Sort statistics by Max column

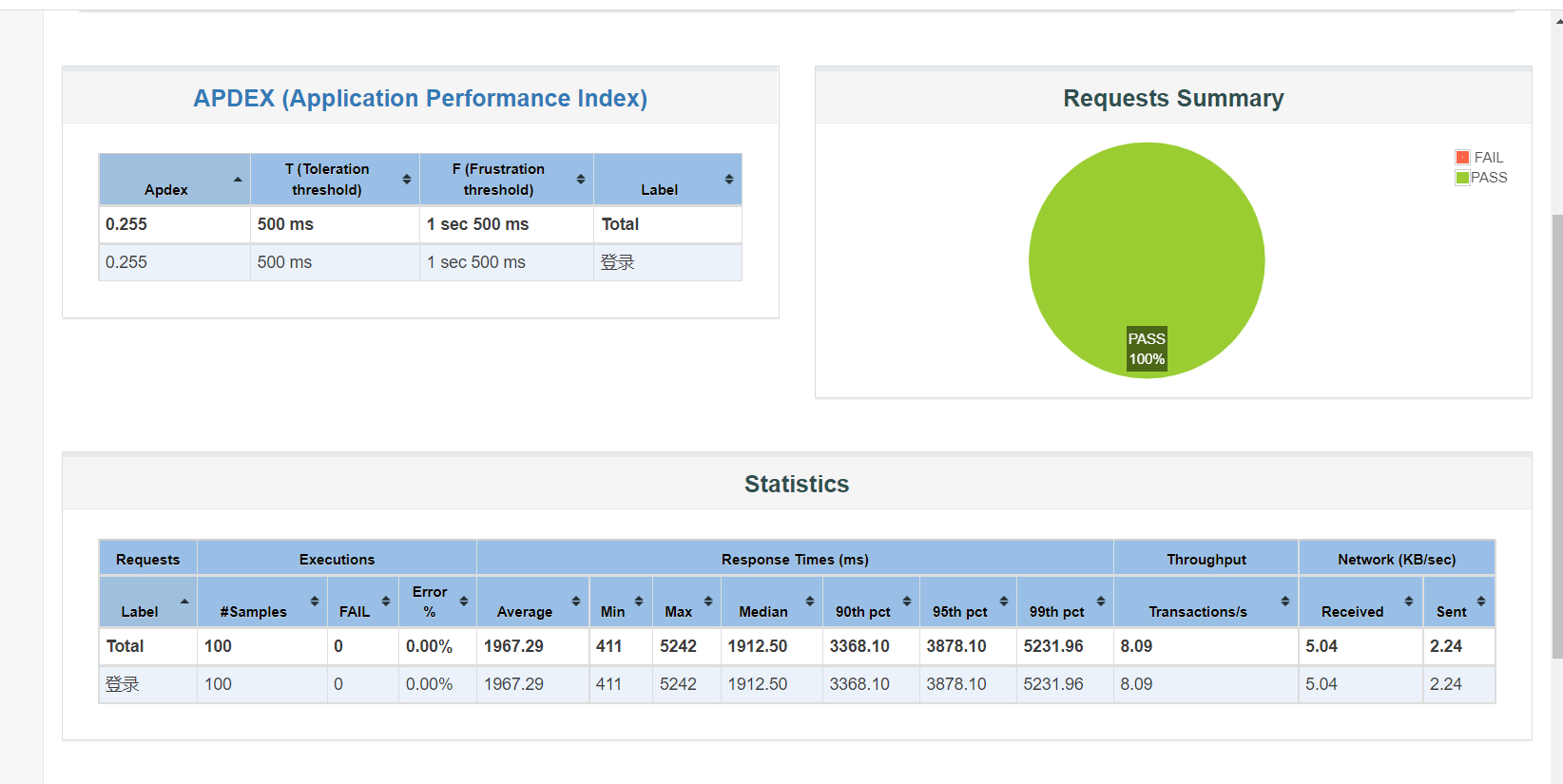coord(686,602)
